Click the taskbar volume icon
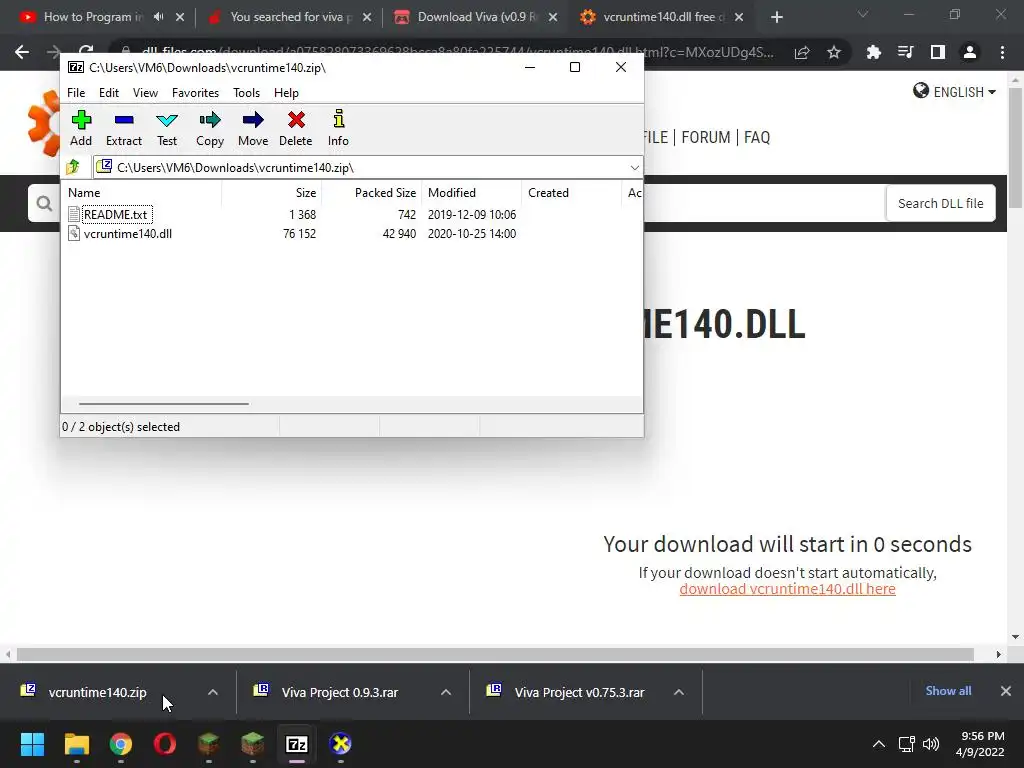This screenshot has width=1024, height=768. pyautogui.click(x=931, y=744)
